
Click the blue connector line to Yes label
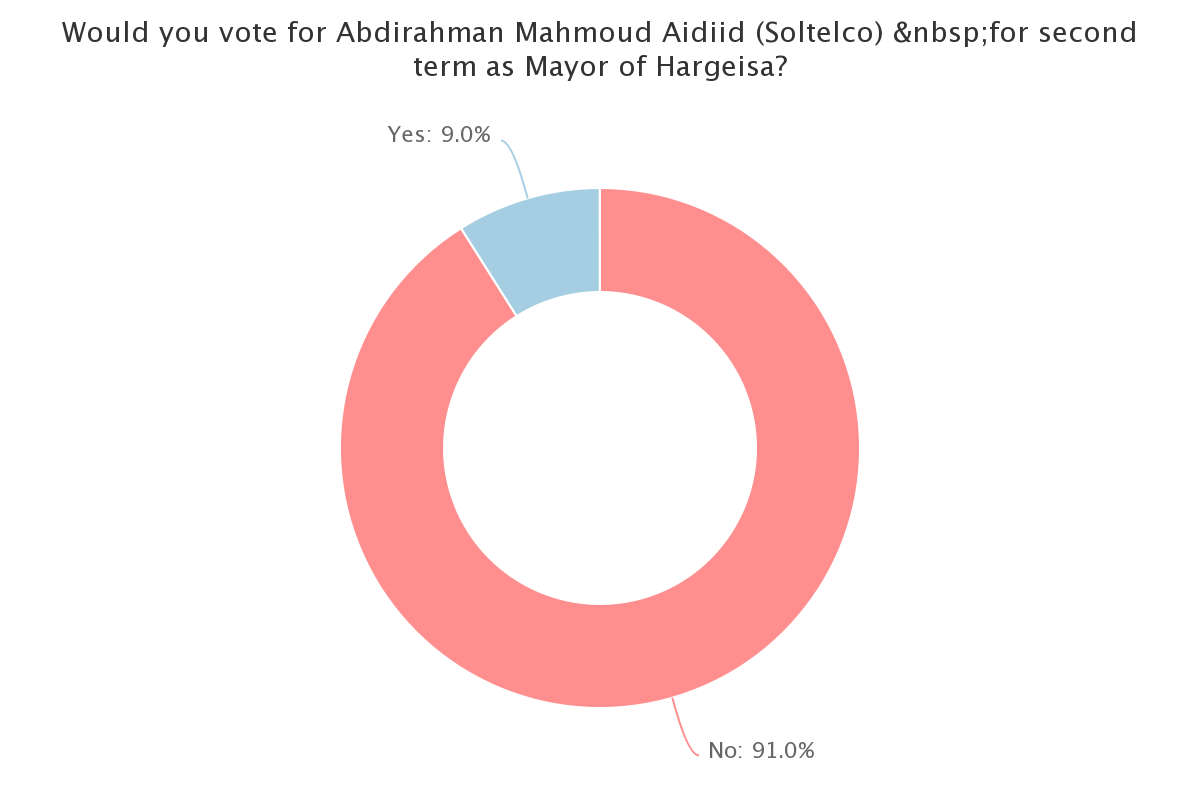point(514,166)
